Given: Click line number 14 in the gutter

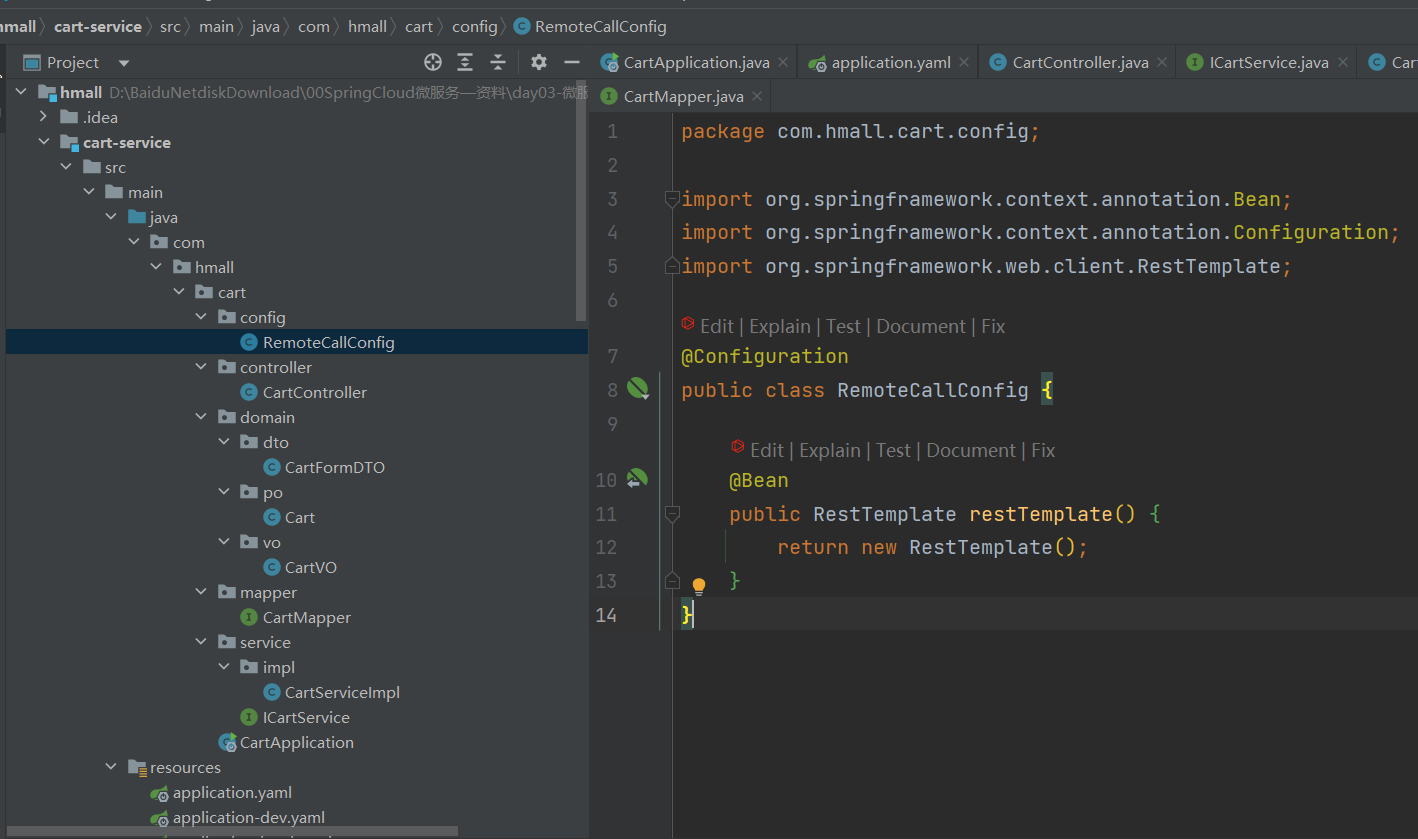Looking at the screenshot, I should (606, 614).
